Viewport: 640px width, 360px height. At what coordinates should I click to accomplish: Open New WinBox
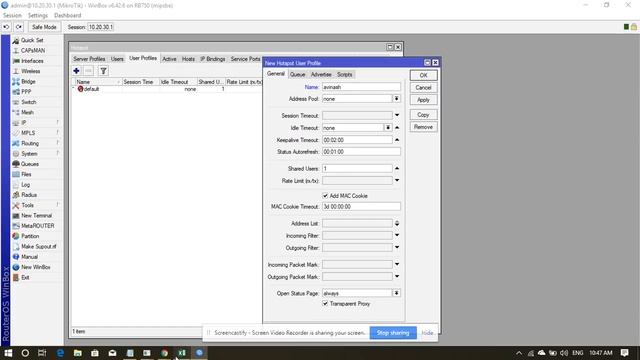tap(36, 267)
